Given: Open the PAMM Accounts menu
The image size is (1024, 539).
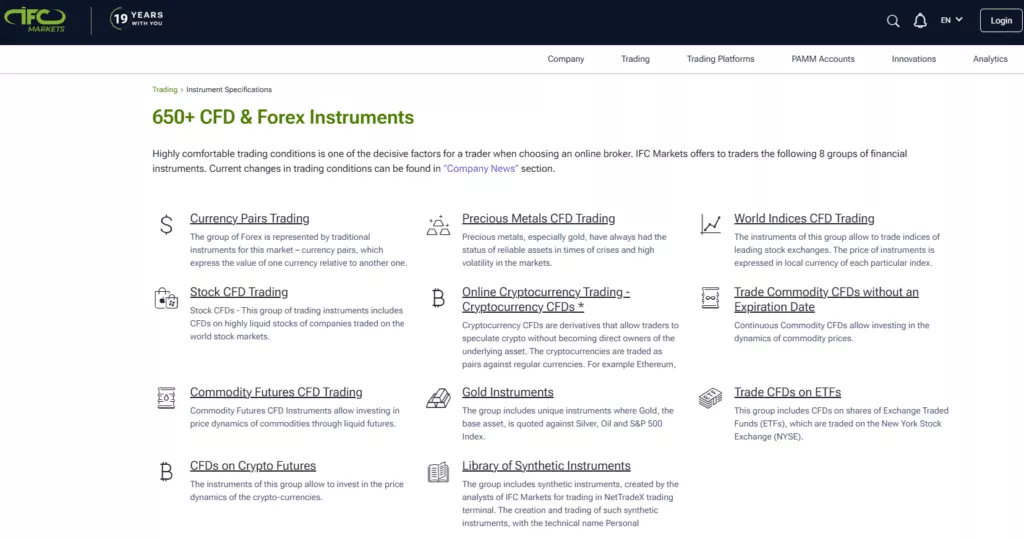Looking at the screenshot, I should pos(823,59).
